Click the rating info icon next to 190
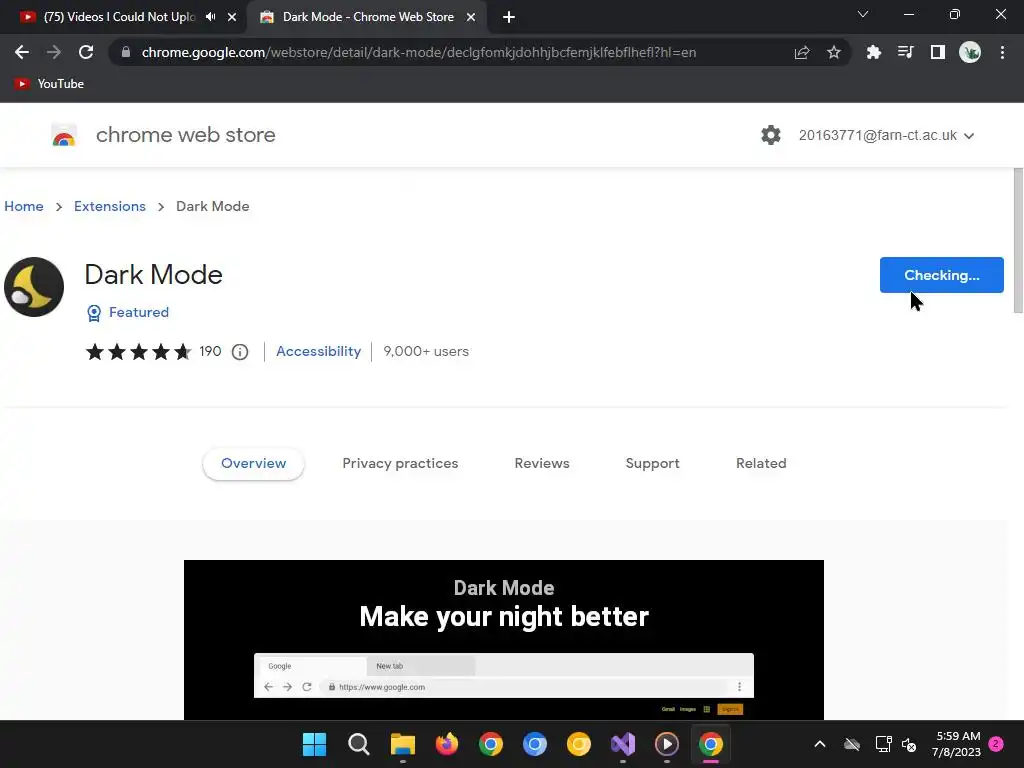1024x768 pixels. (x=240, y=352)
